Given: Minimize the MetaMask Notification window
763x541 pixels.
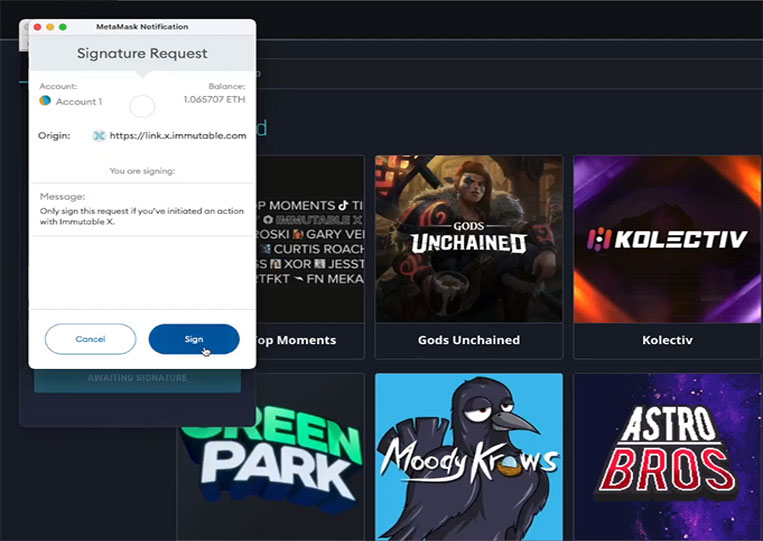Looking at the screenshot, I should 50,27.
